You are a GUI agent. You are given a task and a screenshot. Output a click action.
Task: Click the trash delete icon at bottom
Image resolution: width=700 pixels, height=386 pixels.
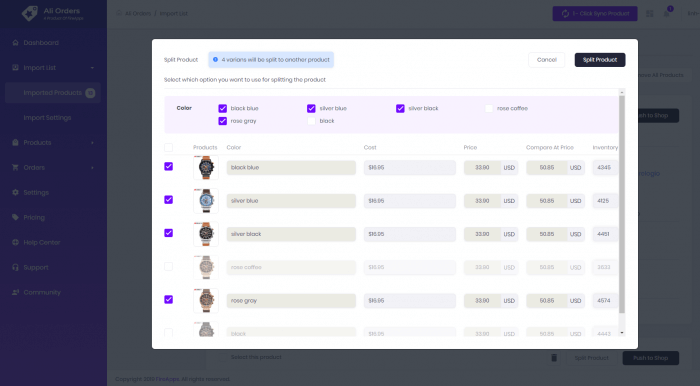[554, 358]
